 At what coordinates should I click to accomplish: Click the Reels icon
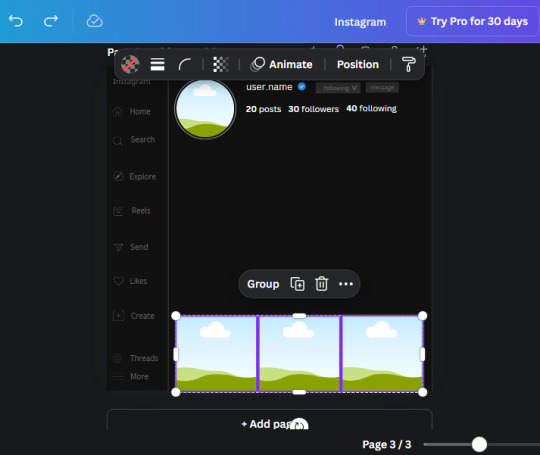118,211
